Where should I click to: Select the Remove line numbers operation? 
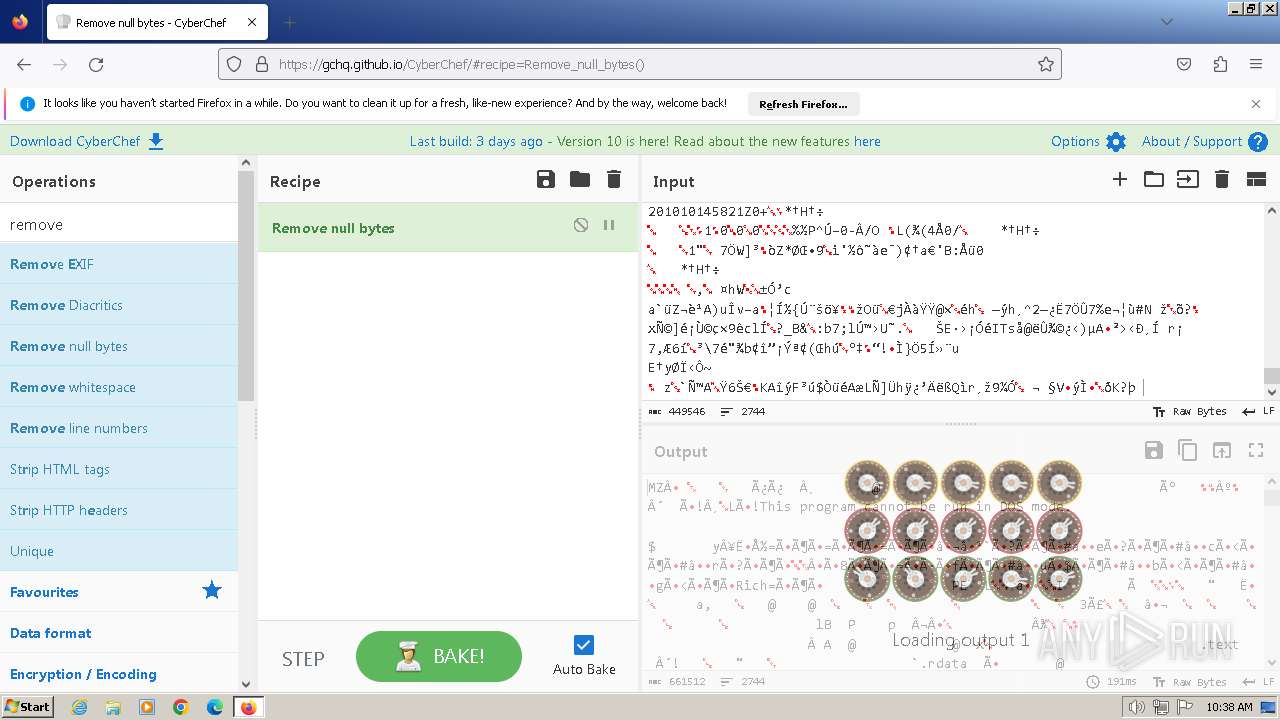click(119, 428)
